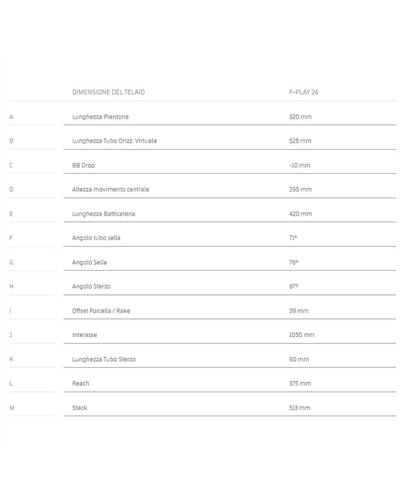Click the Reach row label

point(80,383)
